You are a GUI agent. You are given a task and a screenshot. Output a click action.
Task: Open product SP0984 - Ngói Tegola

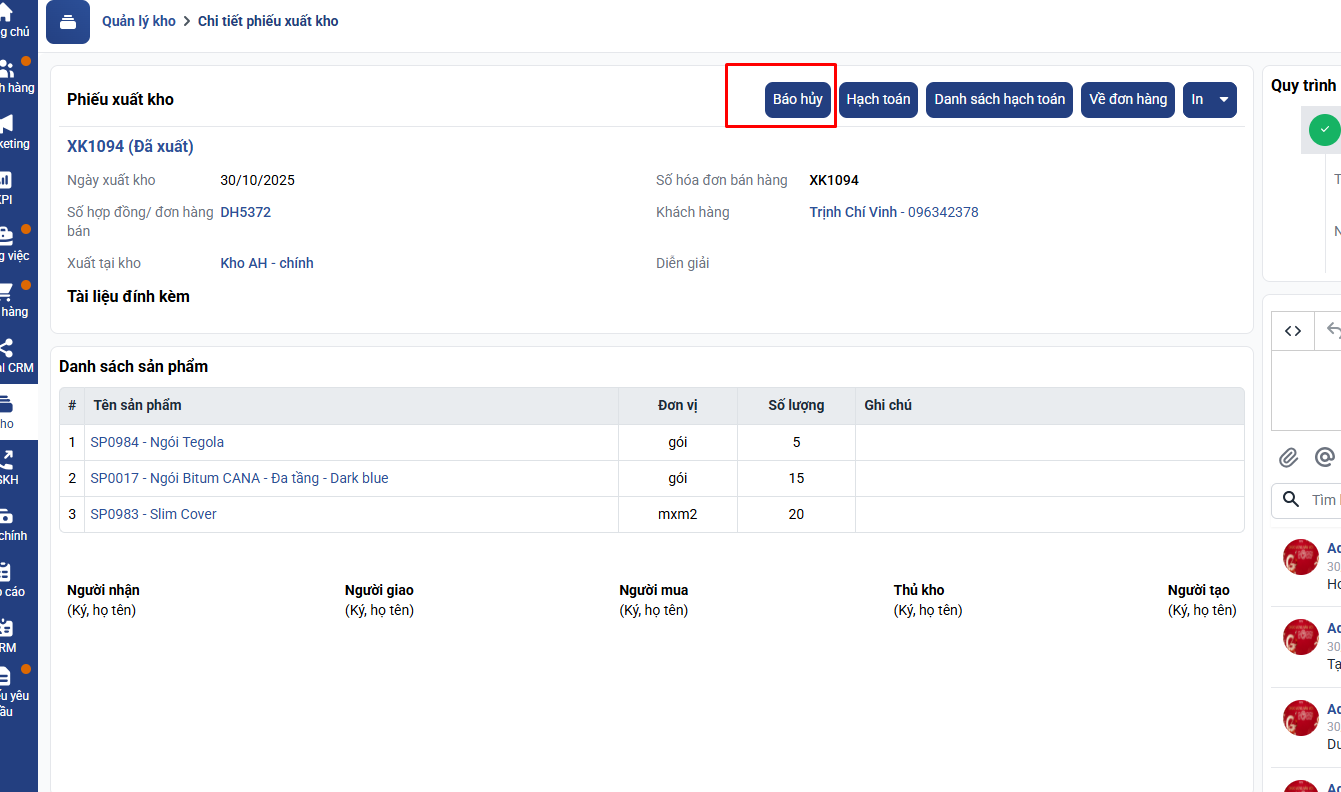[157, 442]
